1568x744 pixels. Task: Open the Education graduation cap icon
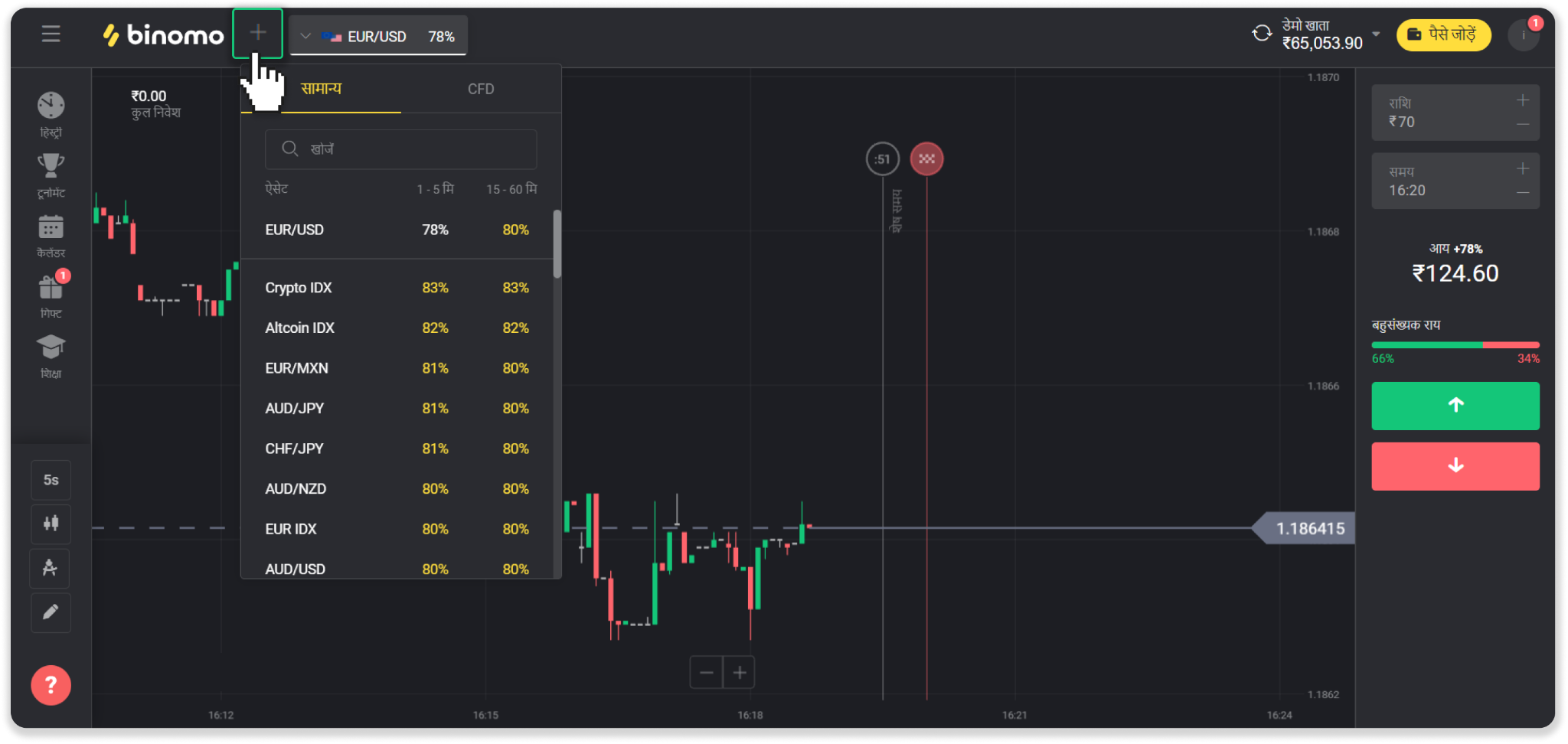coord(51,348)
